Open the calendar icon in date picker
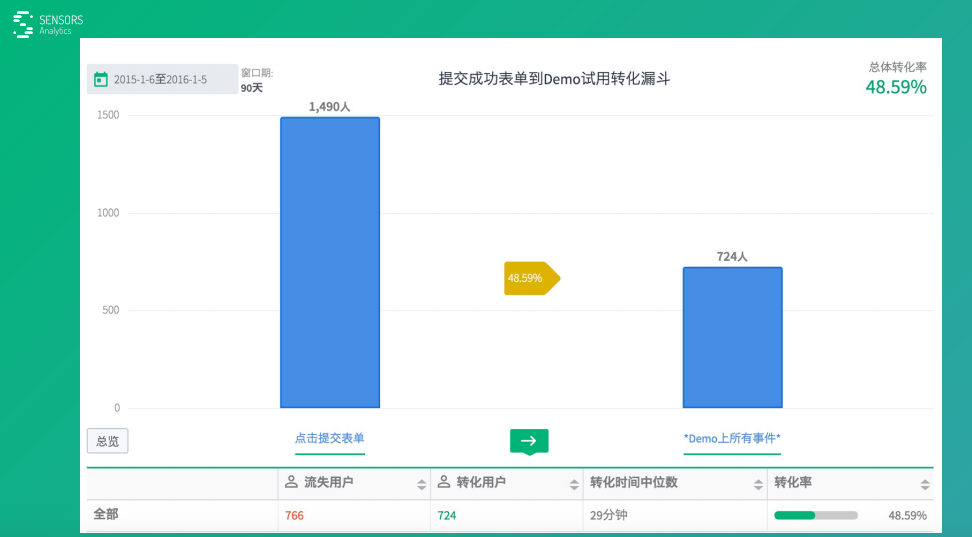 [x=100, y=79]
